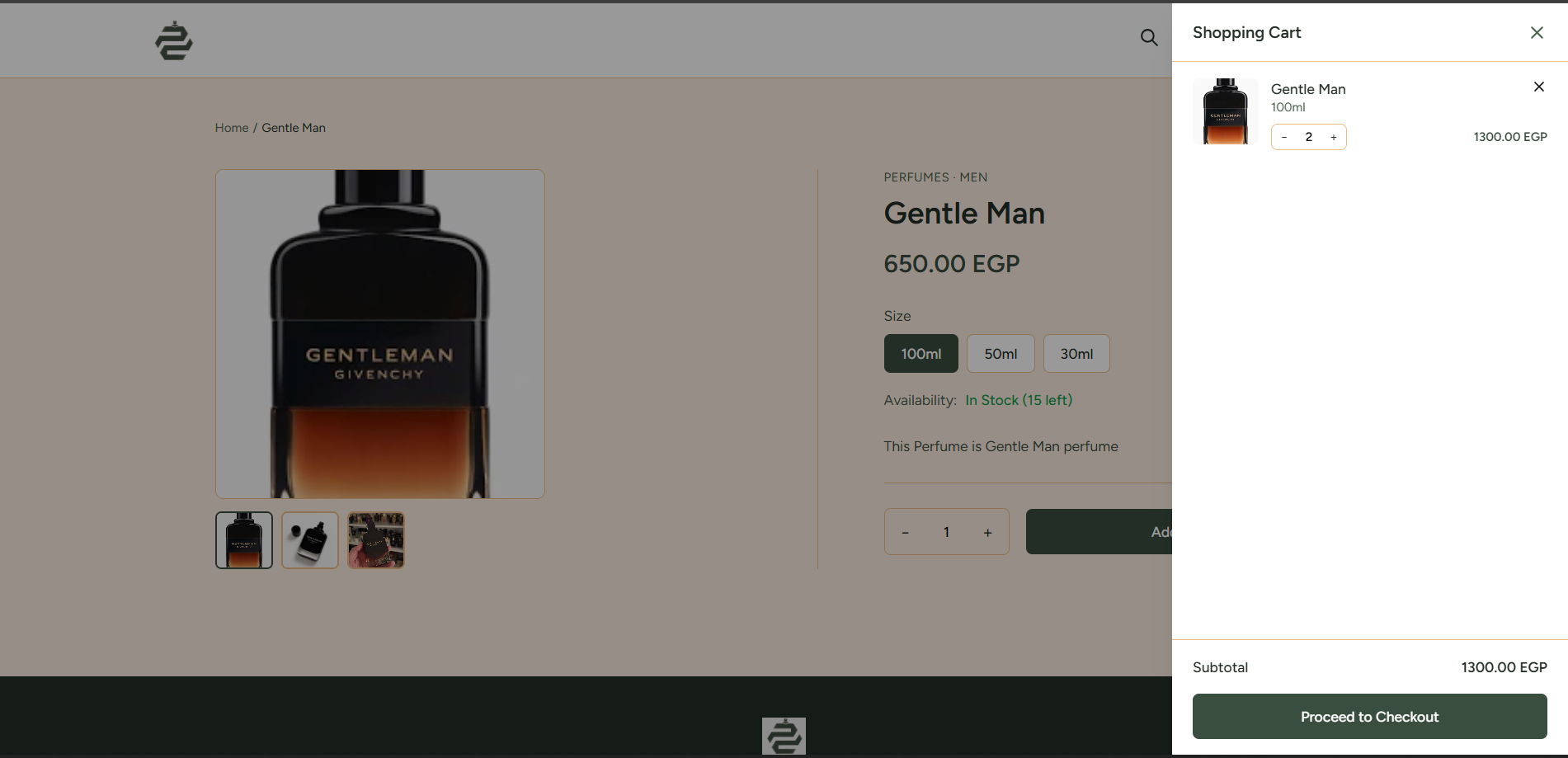This screenshot has height=758, width=1568.
Task: Click the main Gentleman Givenchy product image
Action: click(x=380, y=334)
